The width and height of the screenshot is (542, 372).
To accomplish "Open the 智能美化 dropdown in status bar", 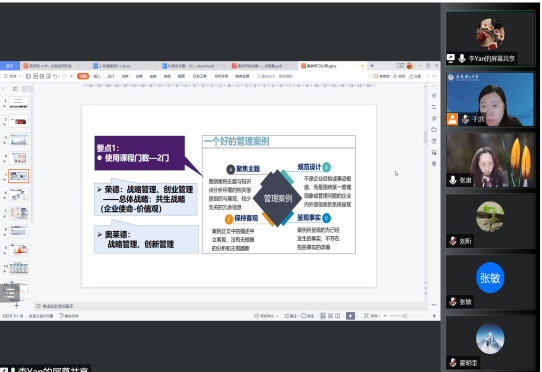I will (266, 316).
